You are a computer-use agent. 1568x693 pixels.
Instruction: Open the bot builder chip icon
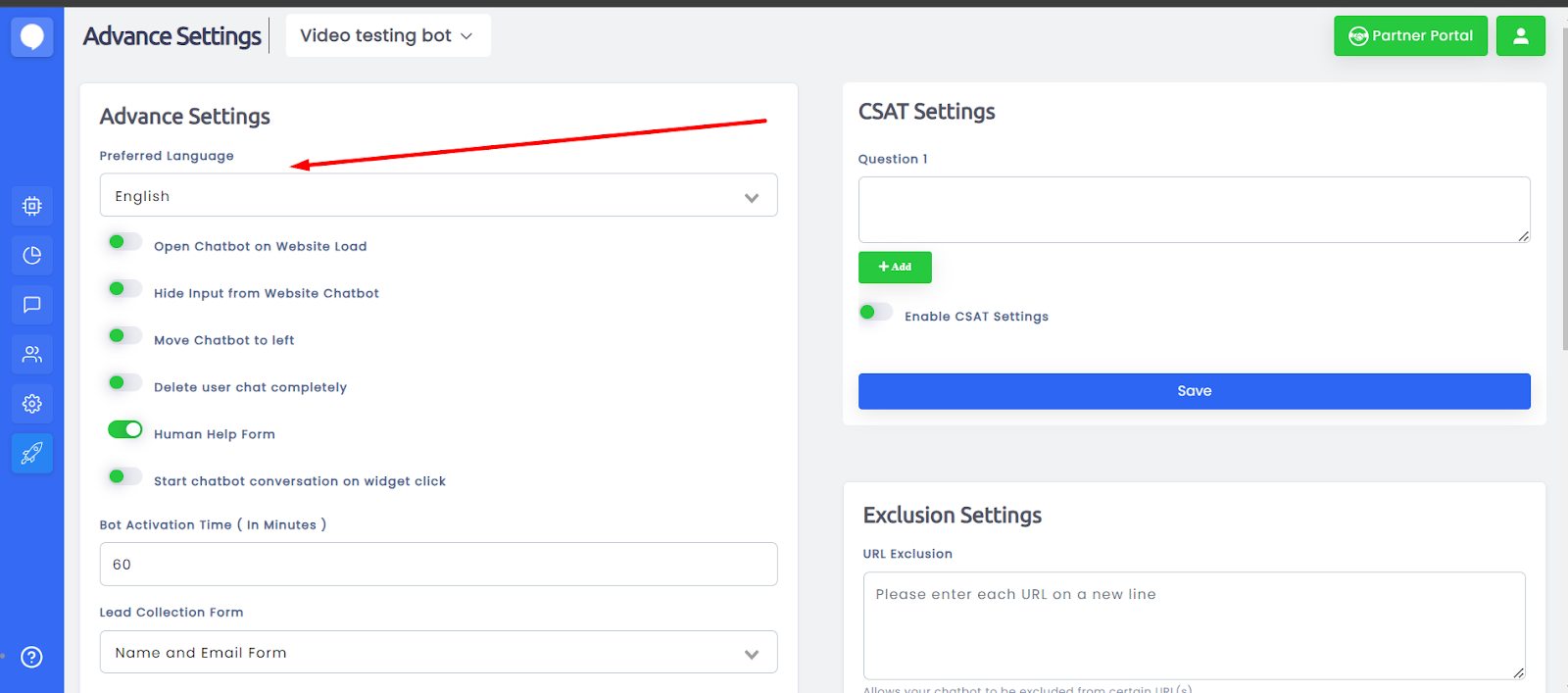click(x=32, y=206)
